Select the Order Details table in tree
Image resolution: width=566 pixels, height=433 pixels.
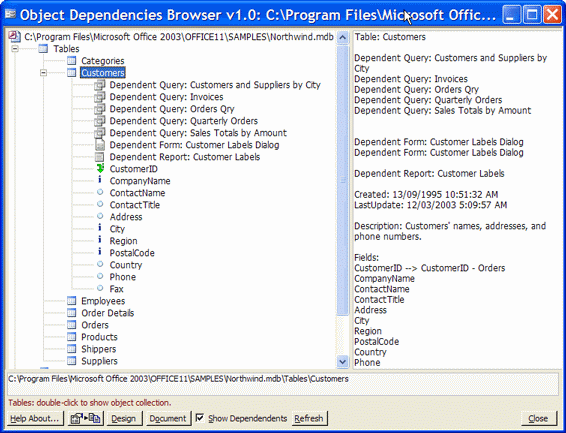(108, 312)
